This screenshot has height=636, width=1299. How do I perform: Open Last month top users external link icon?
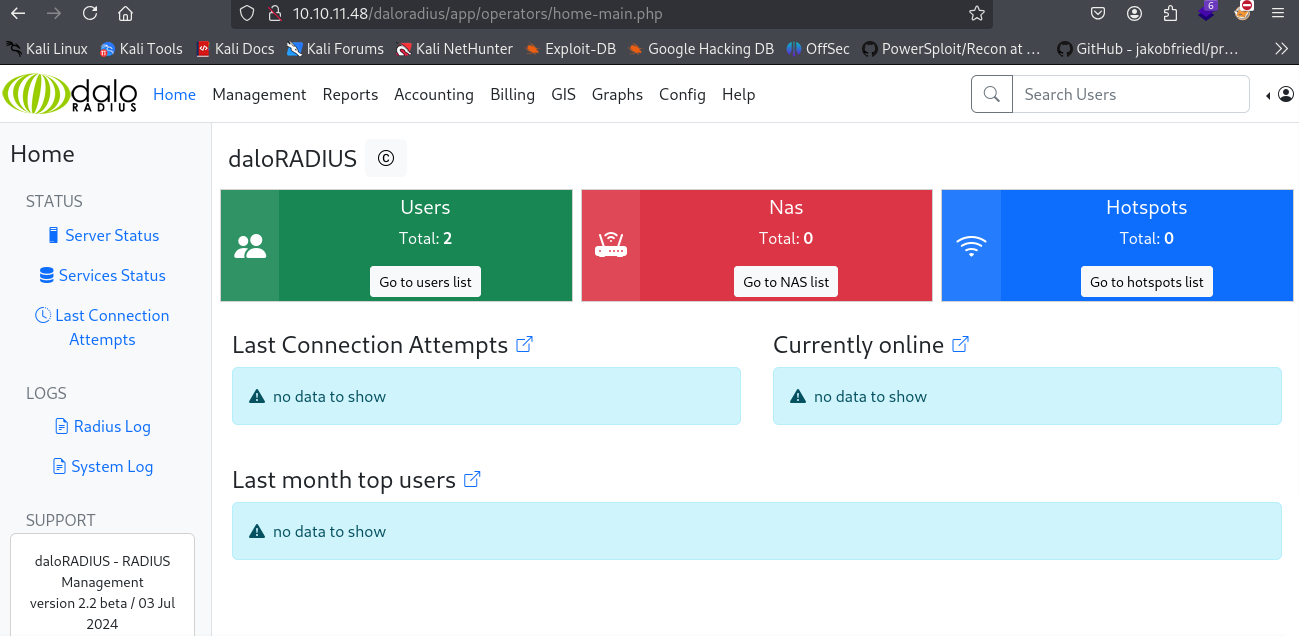[472, 479]
